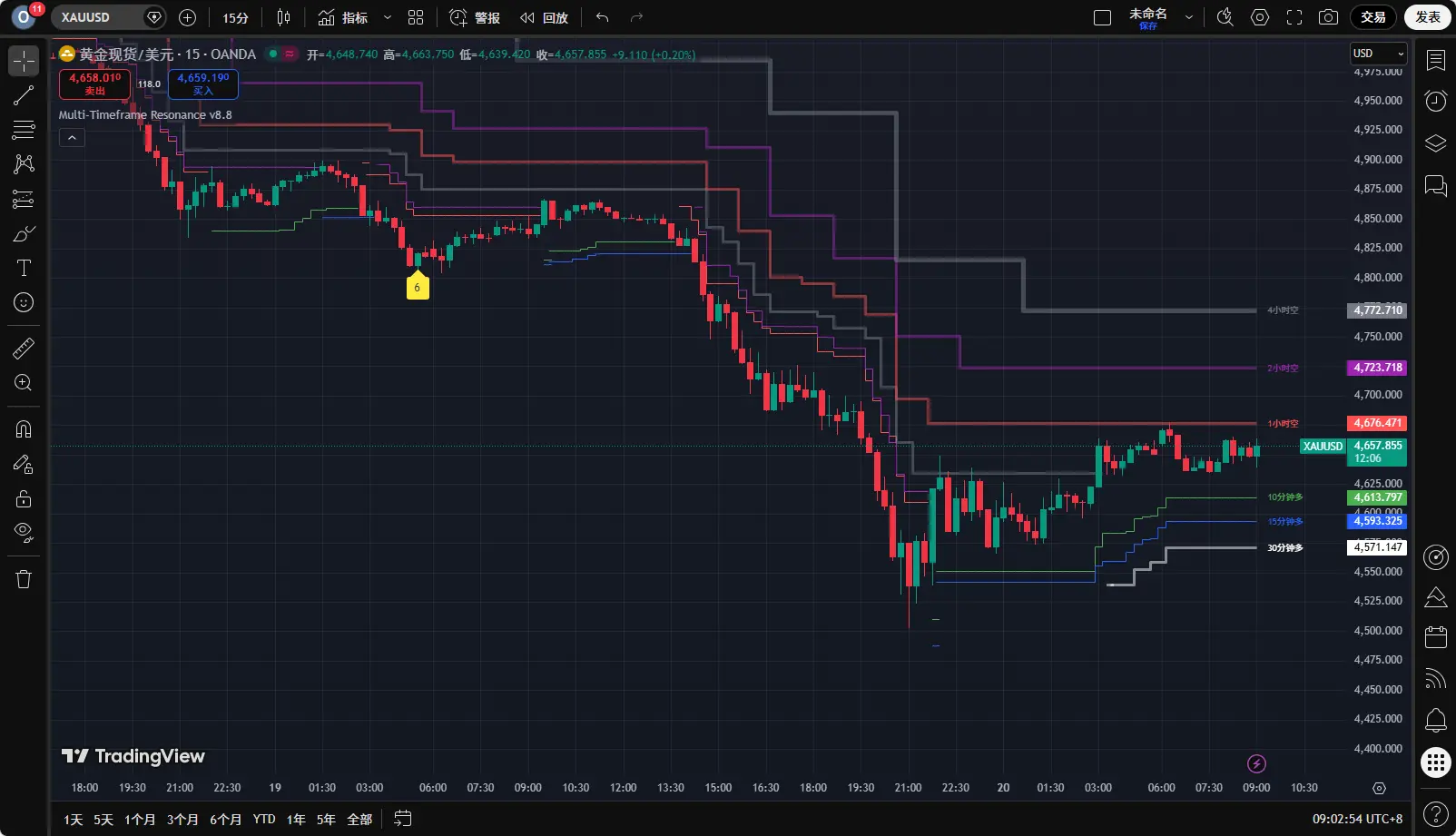The width and height of the screenshot is (1456, 836).
Task: Open the chat messages panel
Action: (1436, 186)
